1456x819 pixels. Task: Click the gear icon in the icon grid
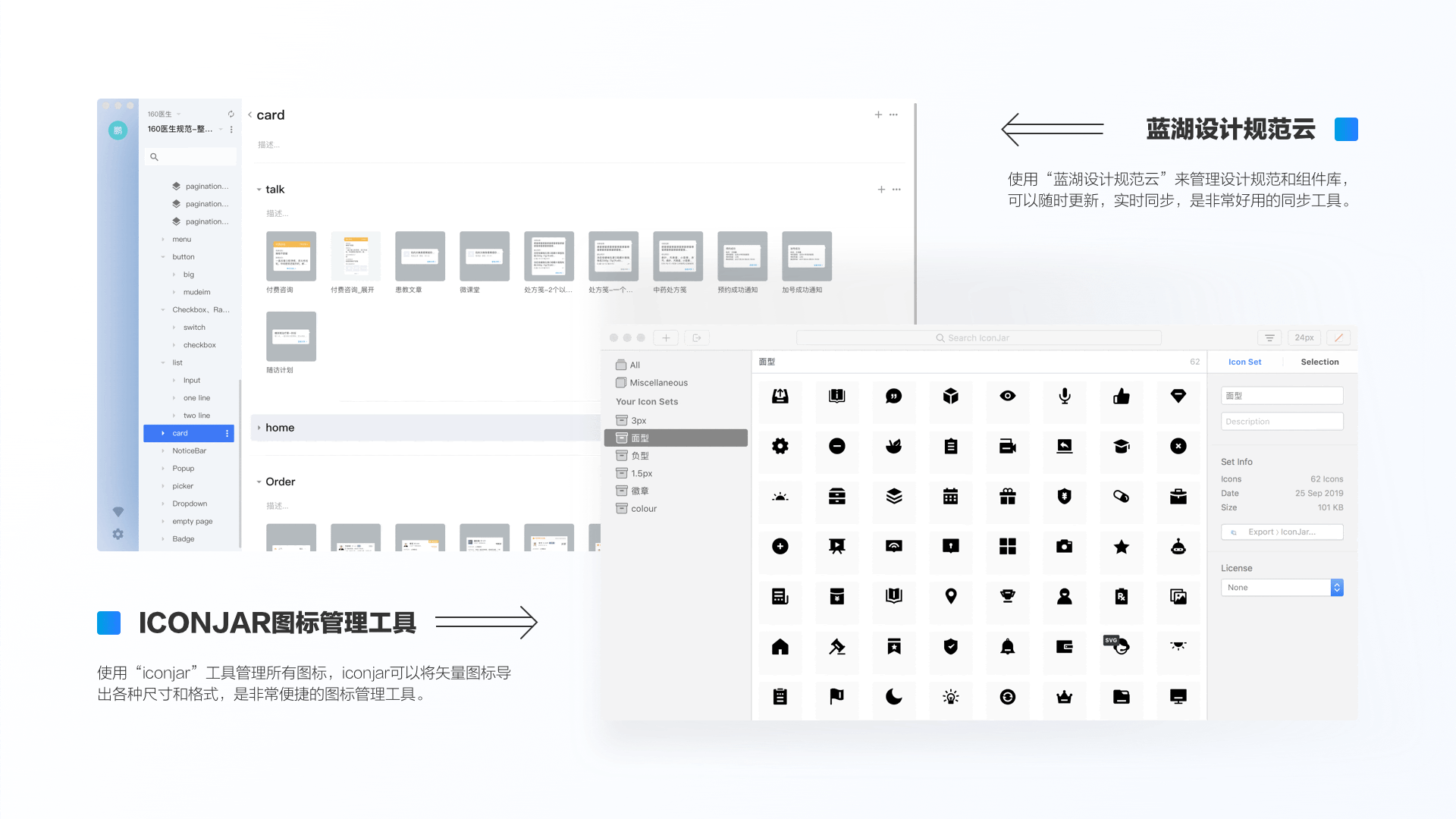tap(780, 447)
